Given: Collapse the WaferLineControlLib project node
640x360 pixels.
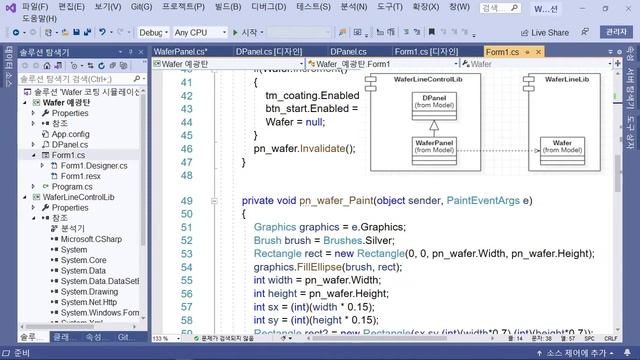Looking at the screenshot, I should (24, 197).
